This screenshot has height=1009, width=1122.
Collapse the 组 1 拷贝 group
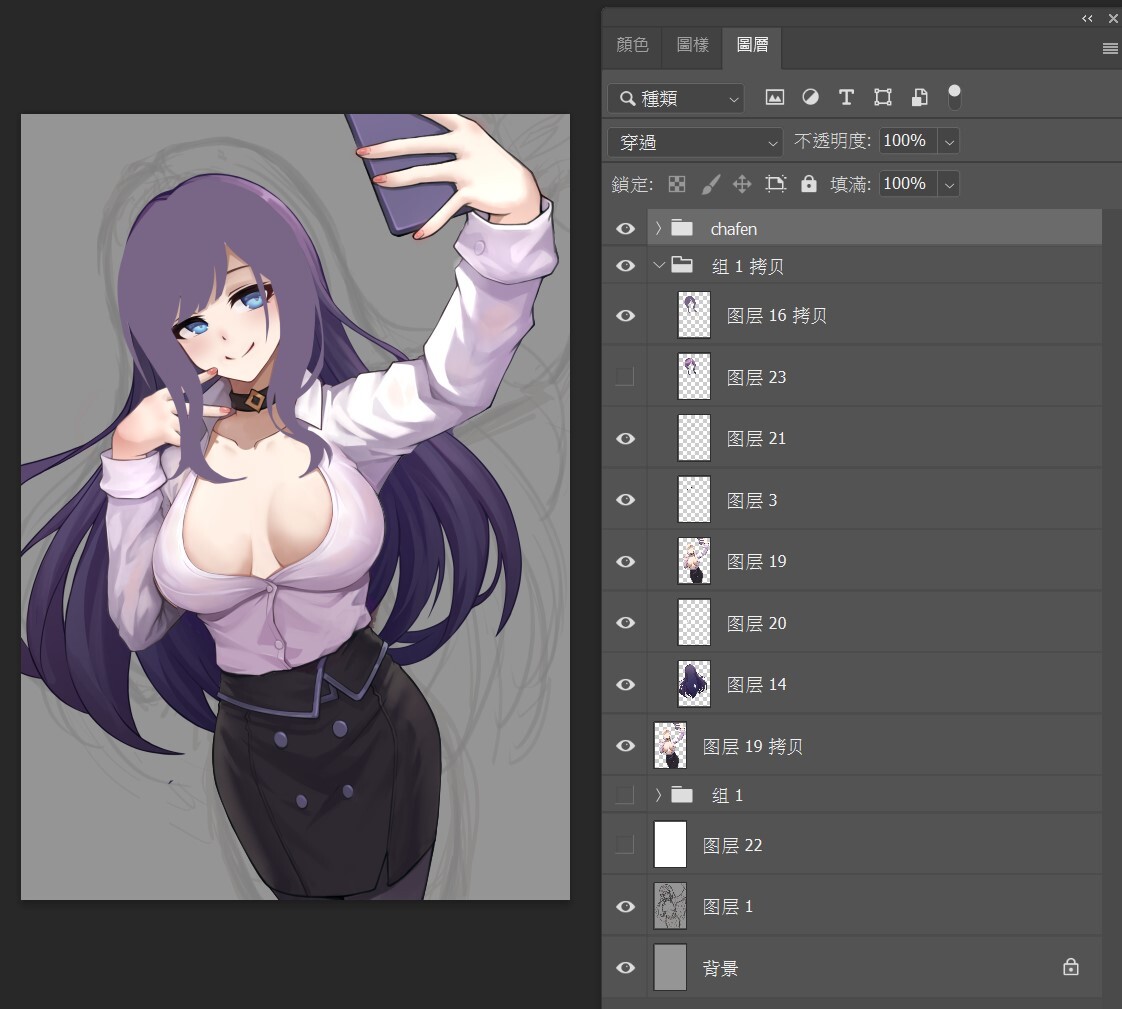[x=658, y=266]
